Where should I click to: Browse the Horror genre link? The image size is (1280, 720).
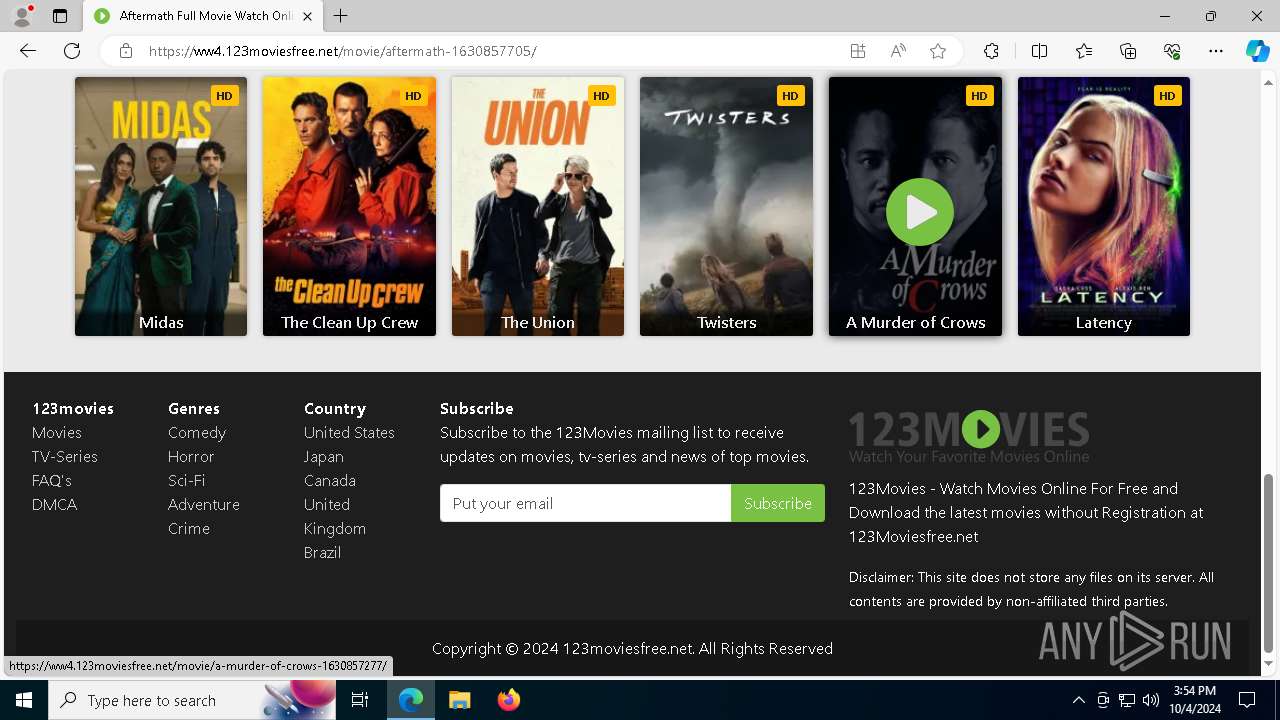[191, 457]
